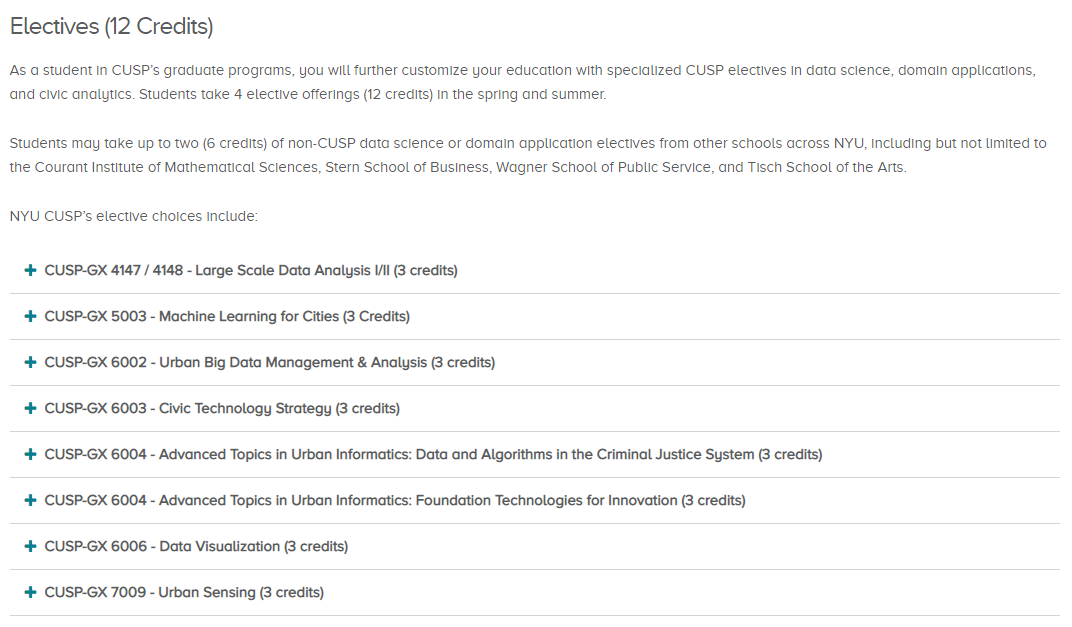Click the Electives (12 Credits) heading
This screenshot has height=627, width=1072.
111,26
